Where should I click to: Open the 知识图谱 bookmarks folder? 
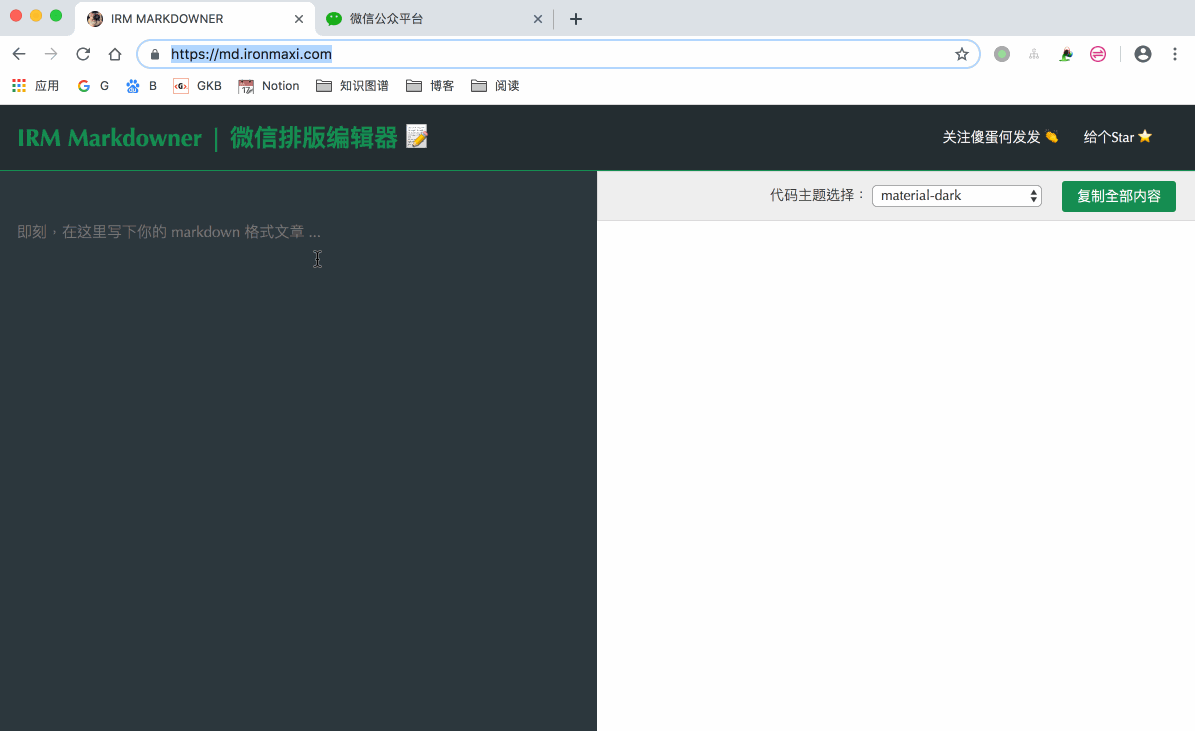[352, 85]
